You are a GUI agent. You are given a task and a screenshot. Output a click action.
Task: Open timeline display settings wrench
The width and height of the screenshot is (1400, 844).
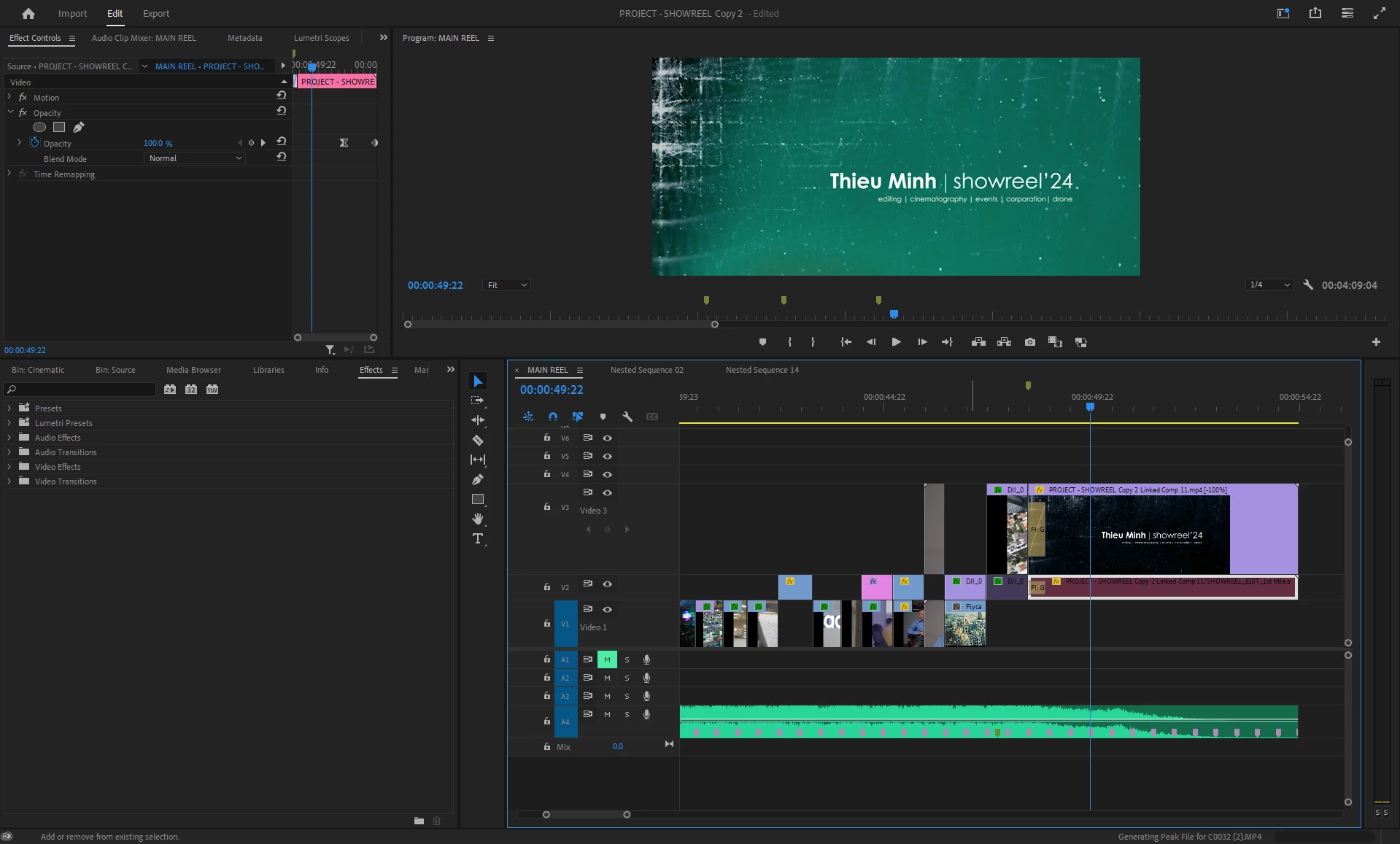[x=627, y=417]
